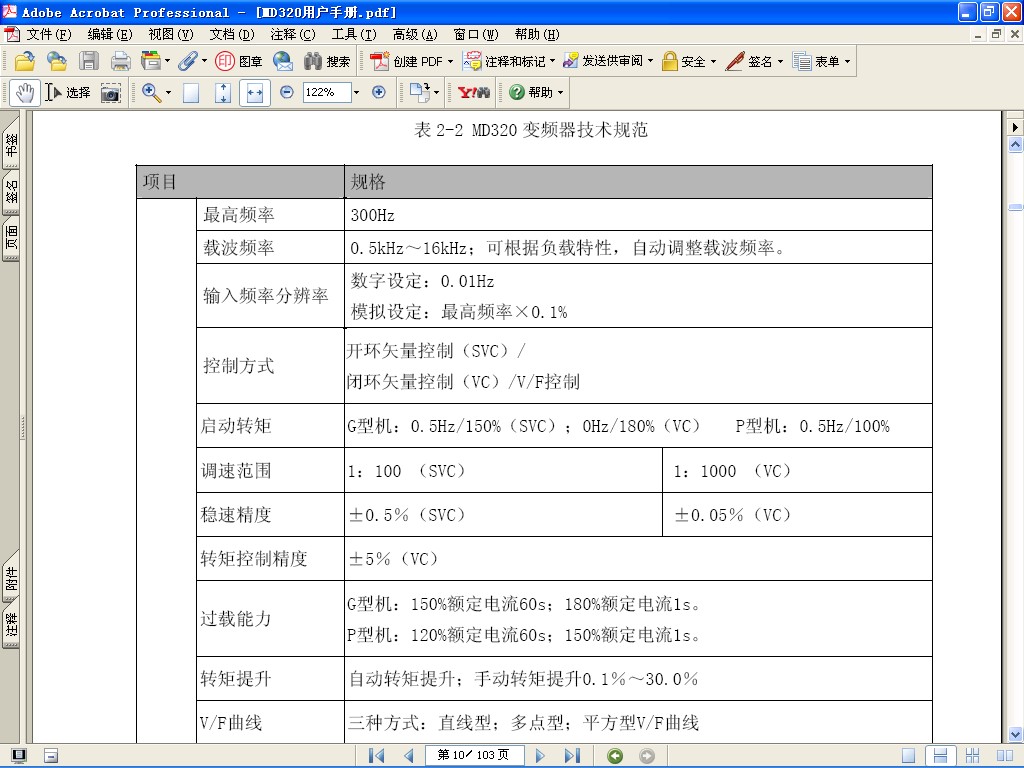Open the 页面 pages side tab
This screenshot has width=1024, height=768.
11,238
